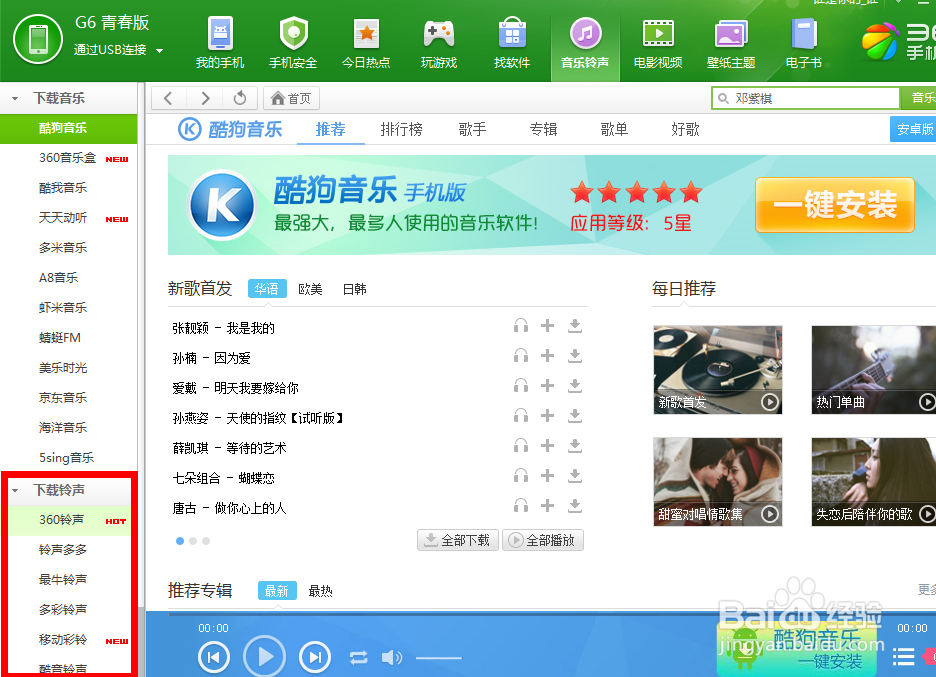Screen dimensions: 936x677
Task: Open the 歌手 tab
Action: 472,129
